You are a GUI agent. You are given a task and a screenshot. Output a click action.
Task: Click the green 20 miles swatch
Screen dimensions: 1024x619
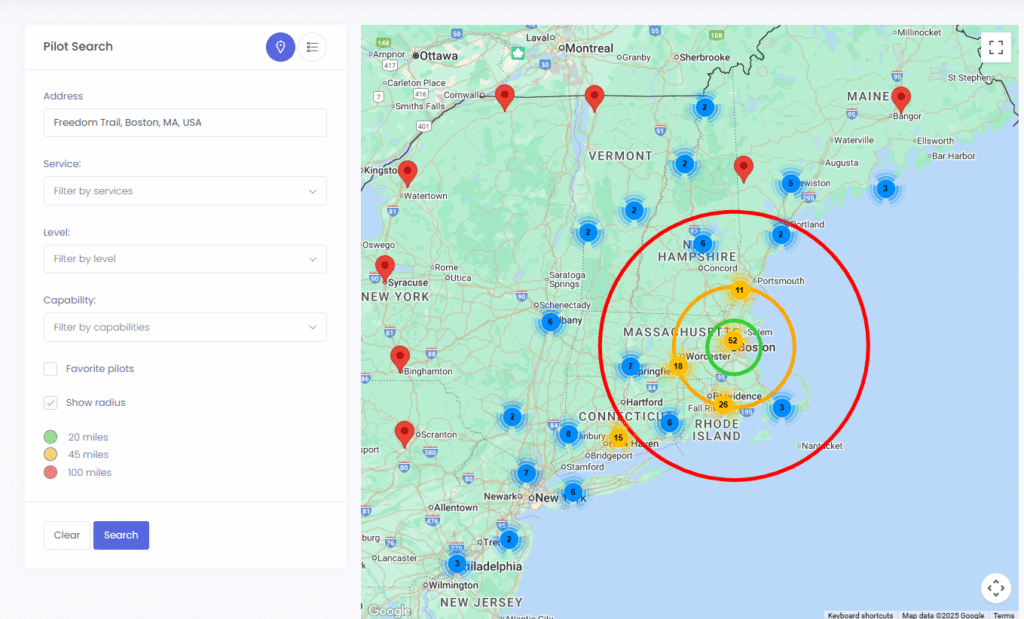[51, 437]
